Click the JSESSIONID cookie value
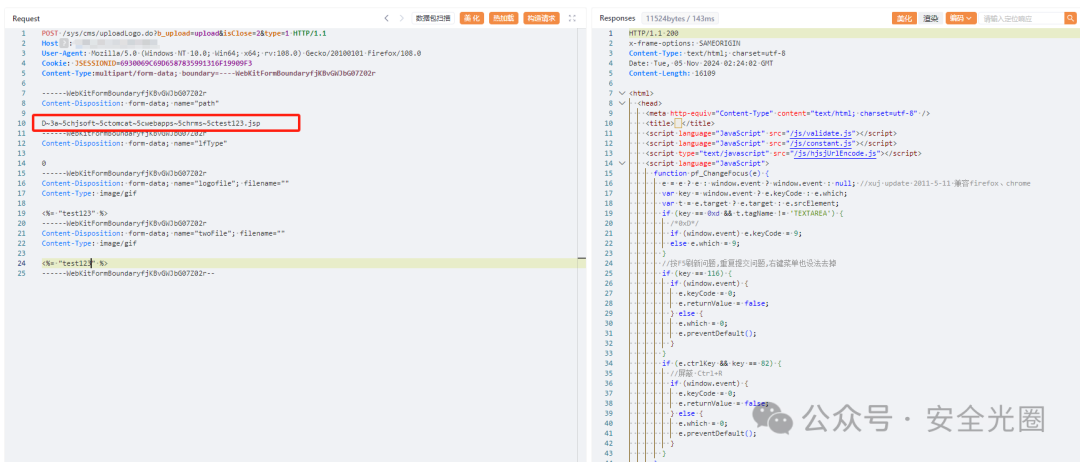The width and height of the screenshot is (1080, 462). 162,63
